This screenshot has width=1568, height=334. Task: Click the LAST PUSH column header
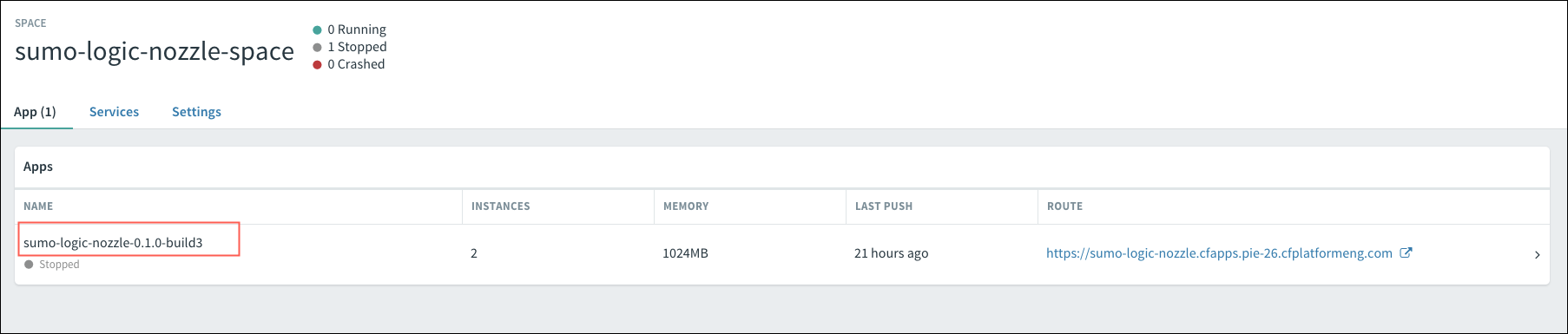[884, 206]
